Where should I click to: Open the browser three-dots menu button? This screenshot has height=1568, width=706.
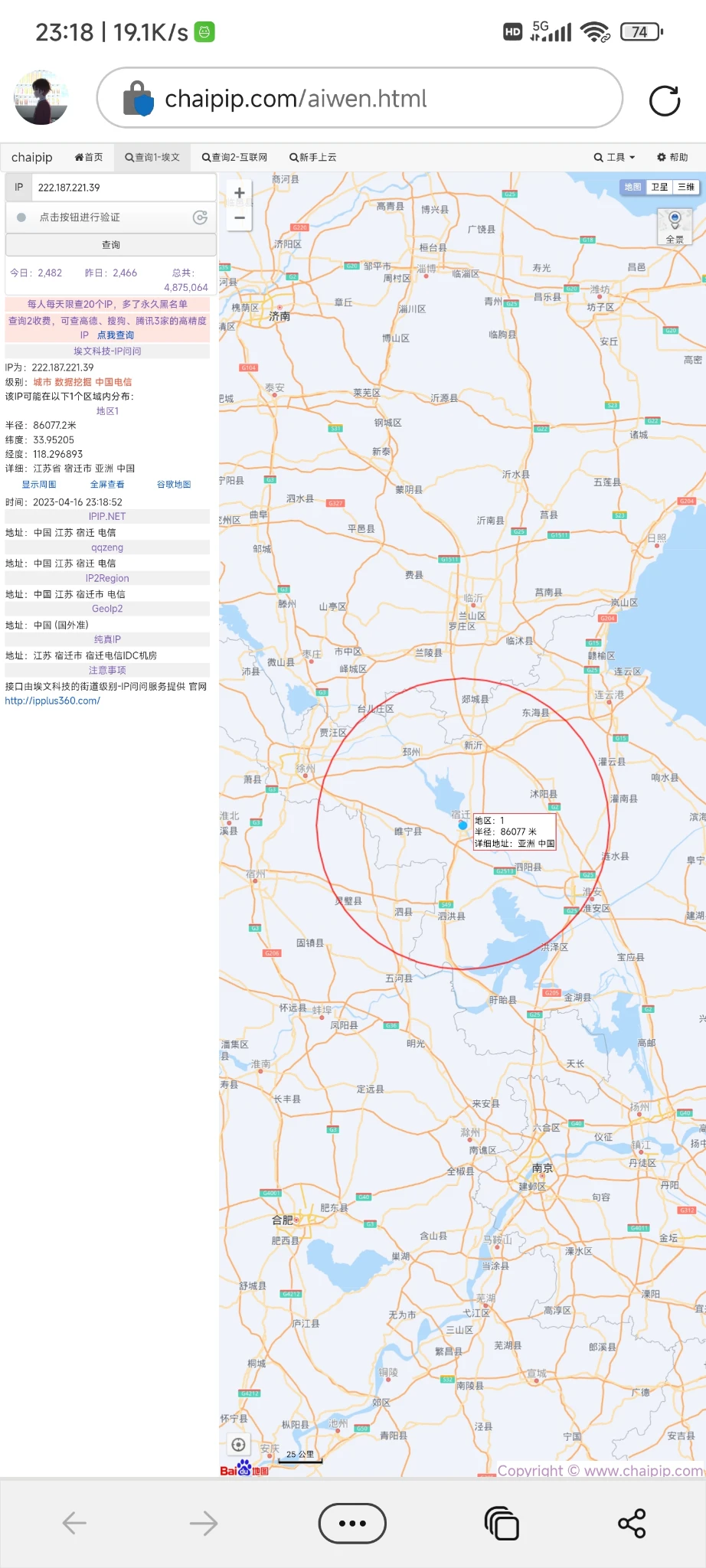tap(352, 1523)
